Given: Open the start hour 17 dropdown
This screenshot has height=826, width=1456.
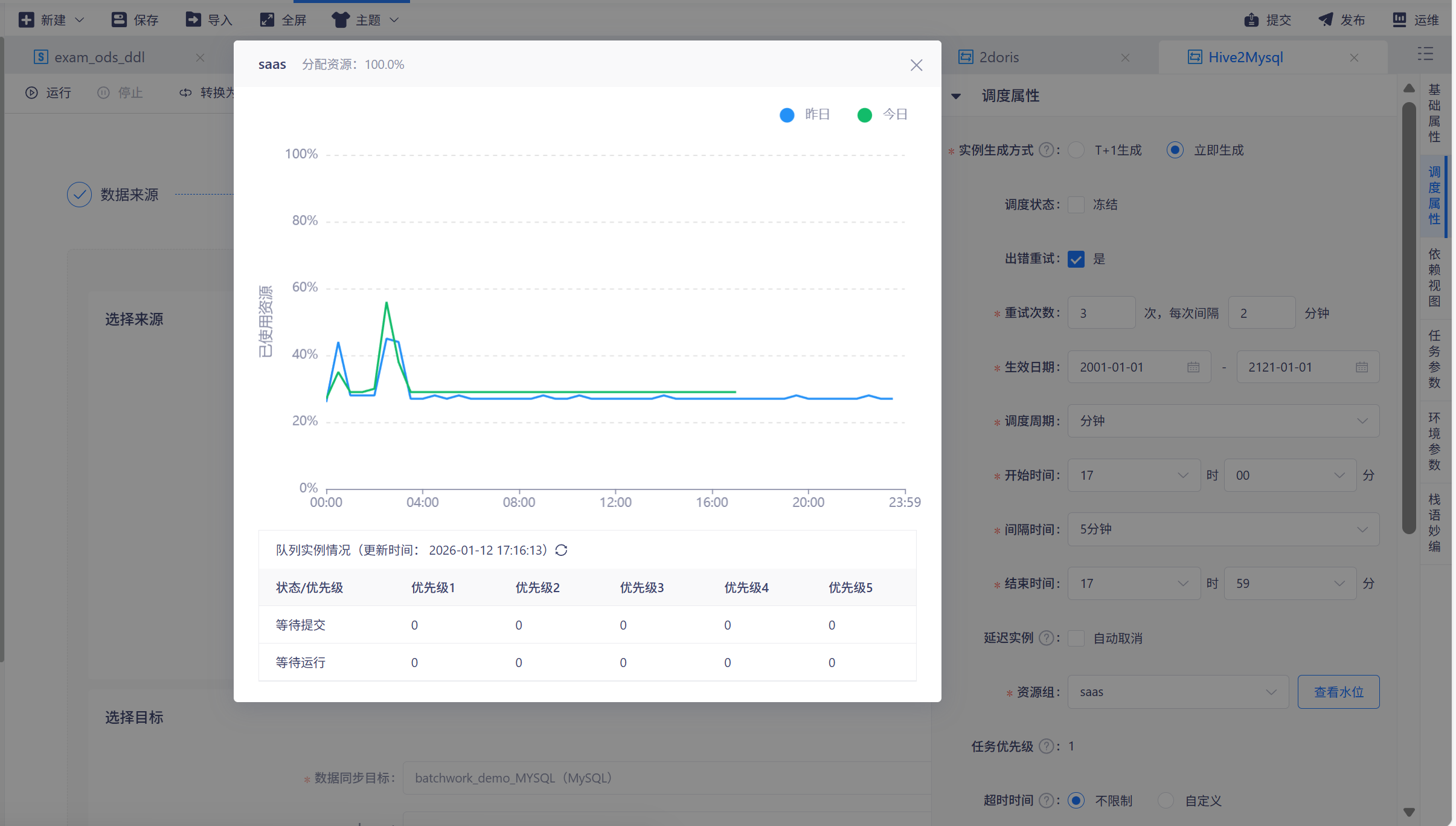Looking at the screenshot, I should [1134, 476].
